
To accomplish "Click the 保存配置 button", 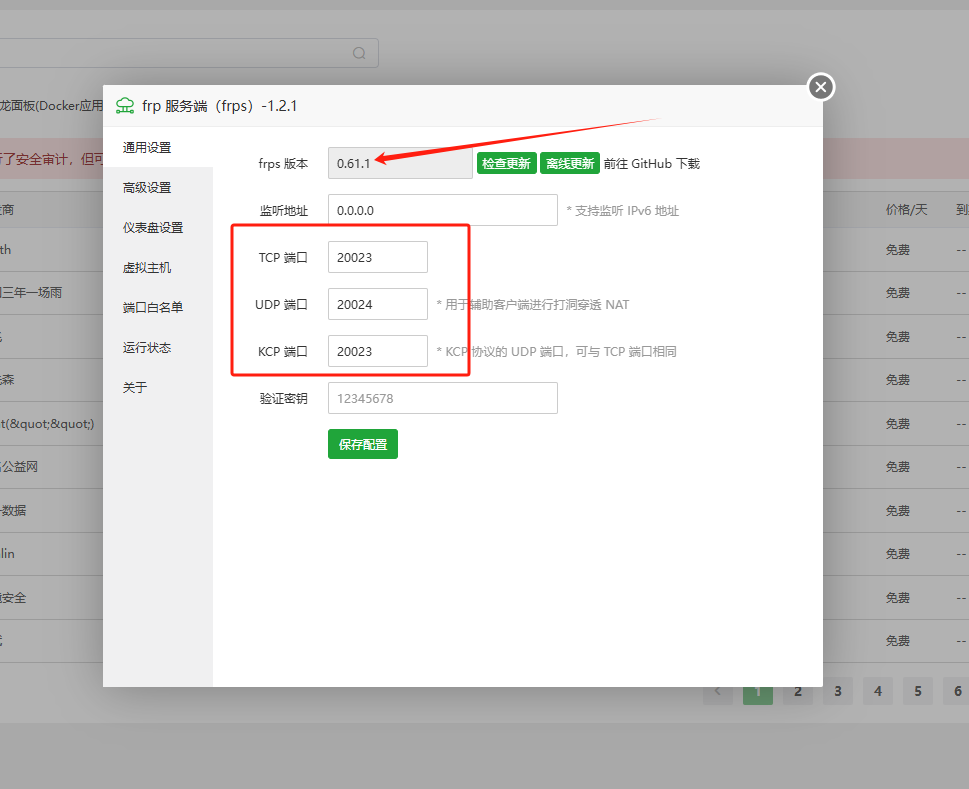I will (x=363, y=445).
